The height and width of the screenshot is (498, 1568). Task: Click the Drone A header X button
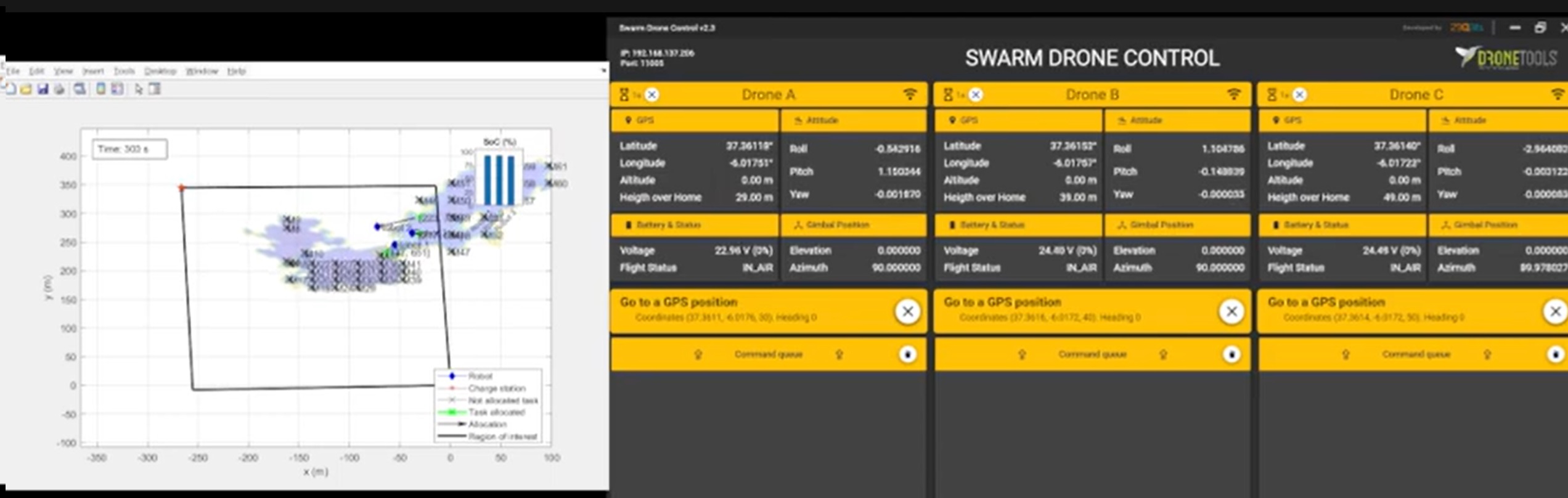point(651,95)
